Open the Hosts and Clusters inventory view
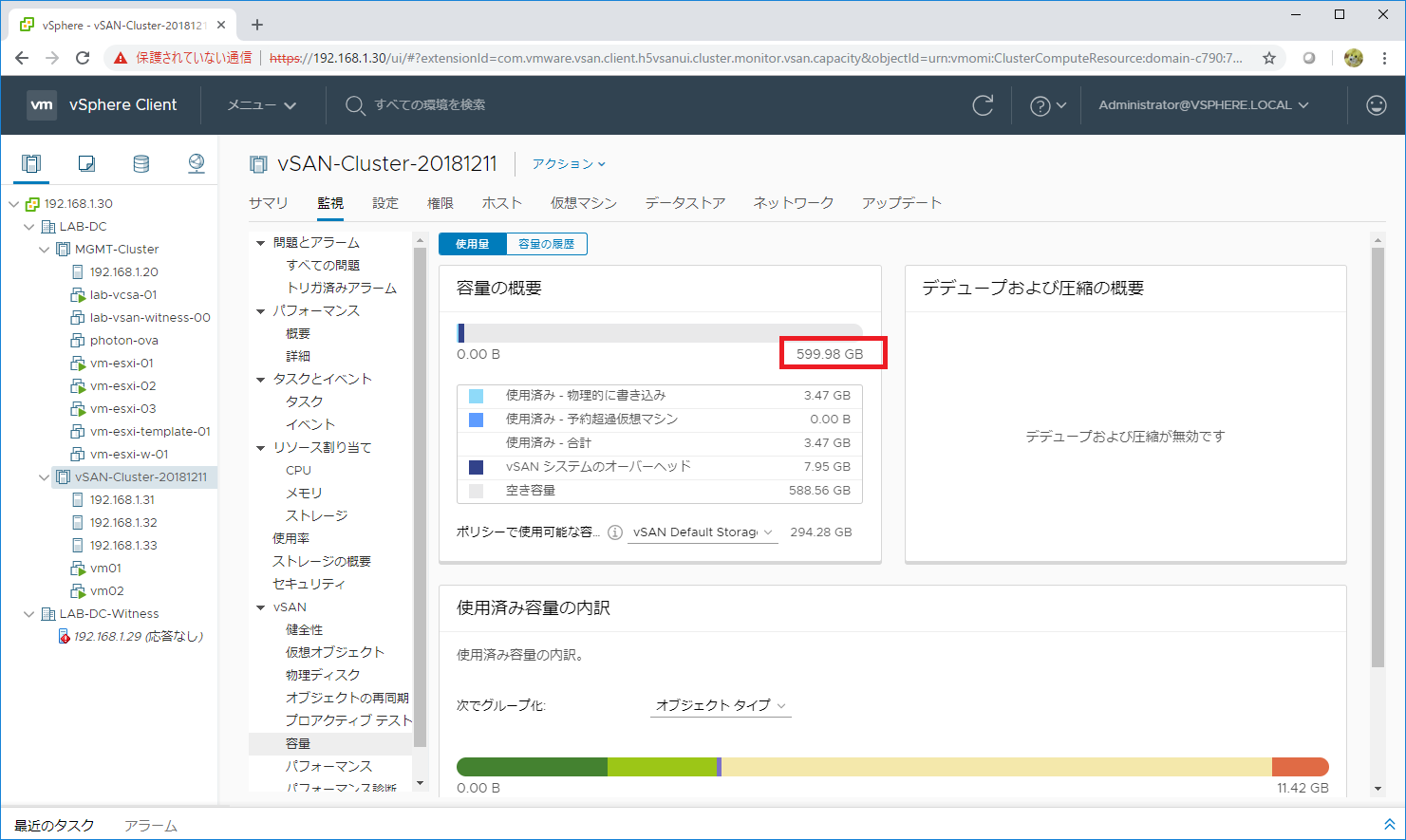The height and width of the screenshot is (840, 1406). (x=31, y=164)
